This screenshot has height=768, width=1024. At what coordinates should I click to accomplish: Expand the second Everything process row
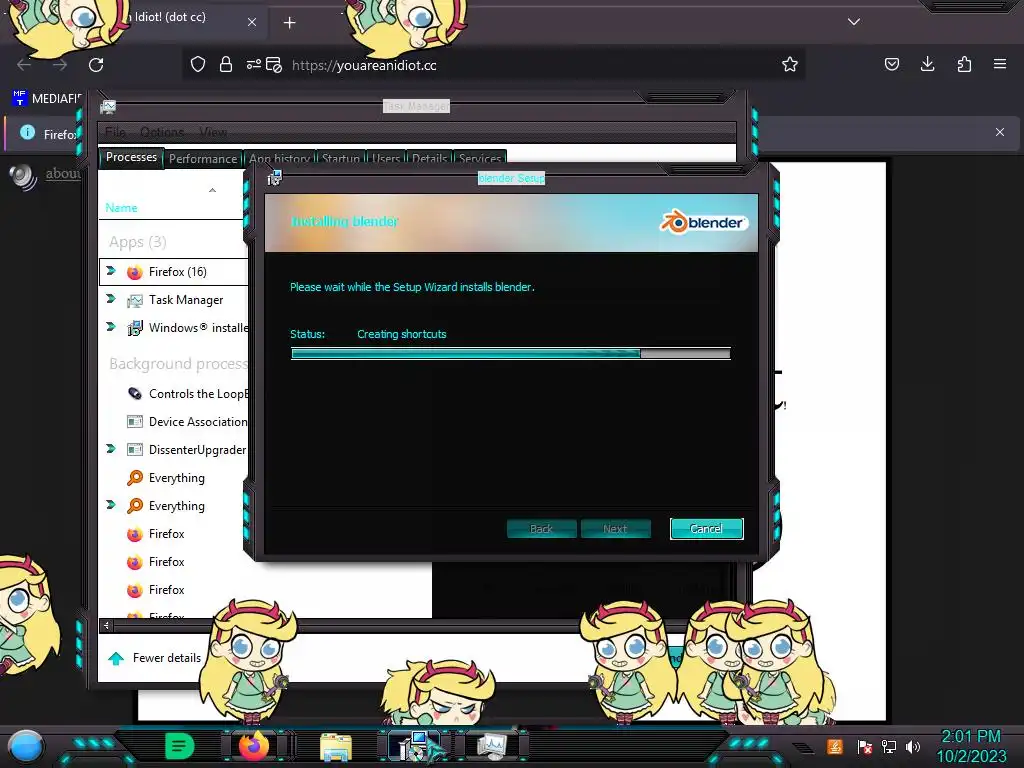point(111,505)
